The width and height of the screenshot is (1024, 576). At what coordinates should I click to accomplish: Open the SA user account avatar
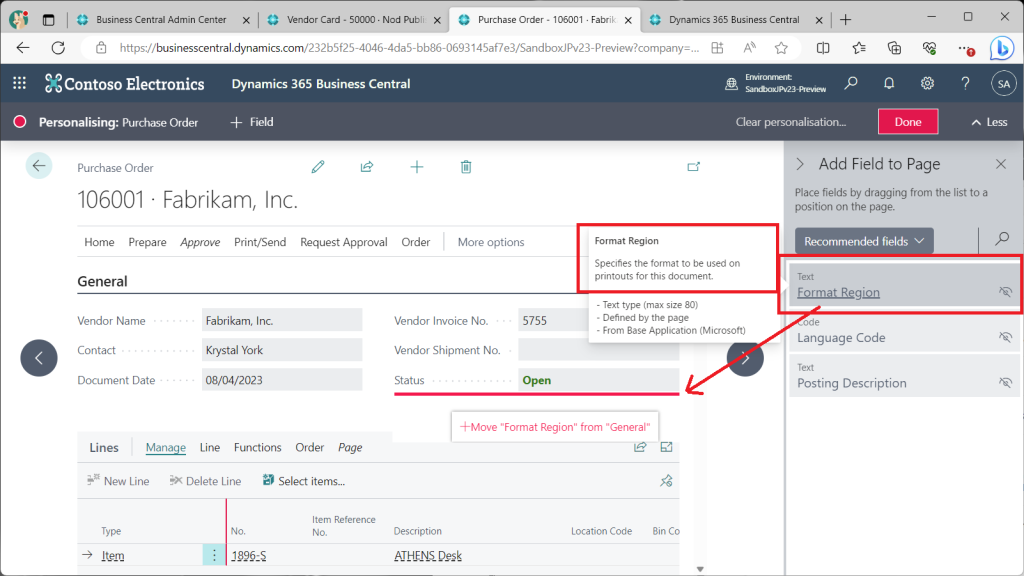click(1004, 84)
